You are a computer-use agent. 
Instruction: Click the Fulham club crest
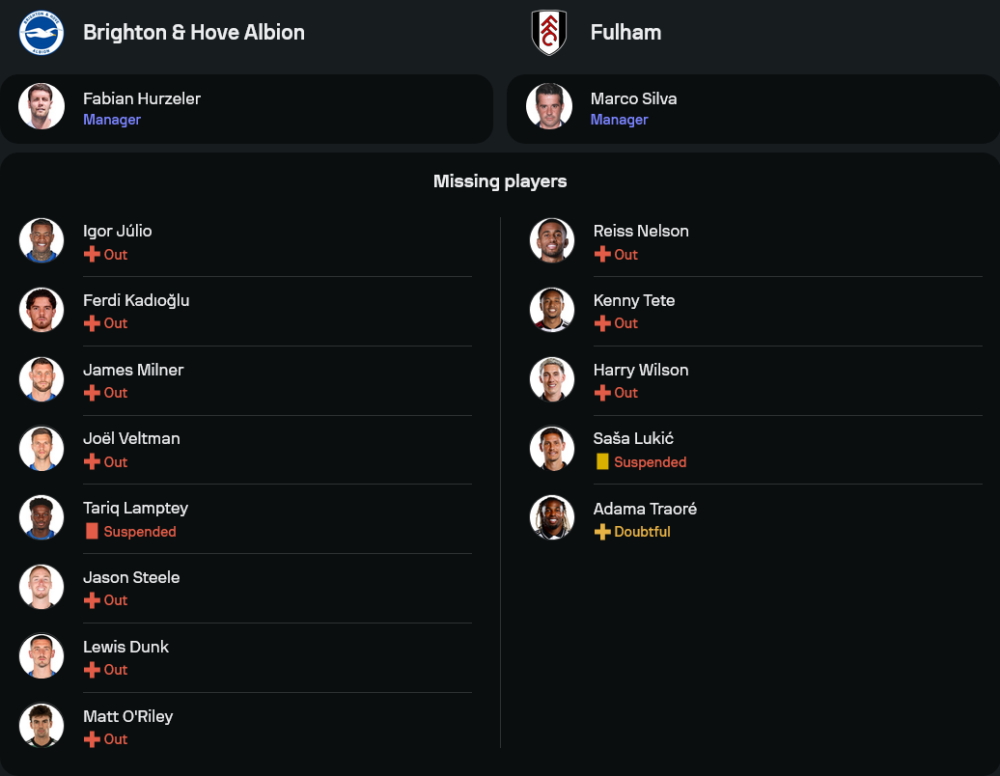(x=549, y=33)
